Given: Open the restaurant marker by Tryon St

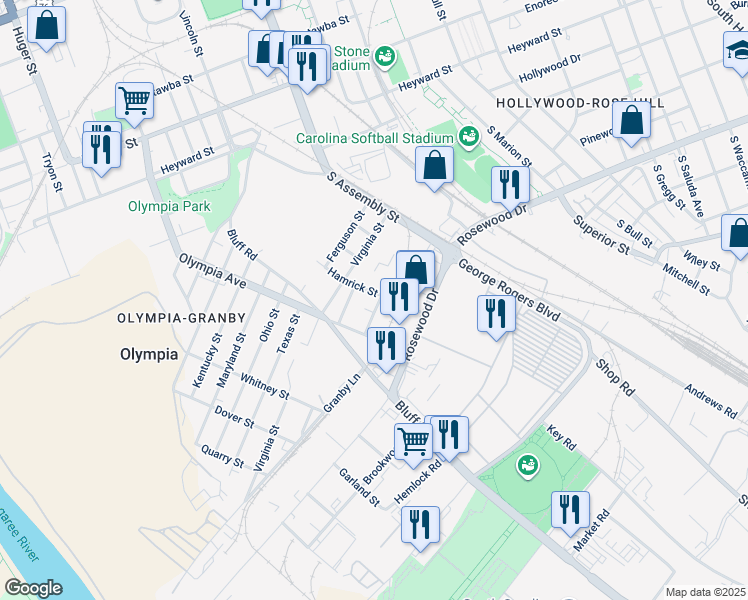Looking at the screenshot, I should [x=101, y=153].
